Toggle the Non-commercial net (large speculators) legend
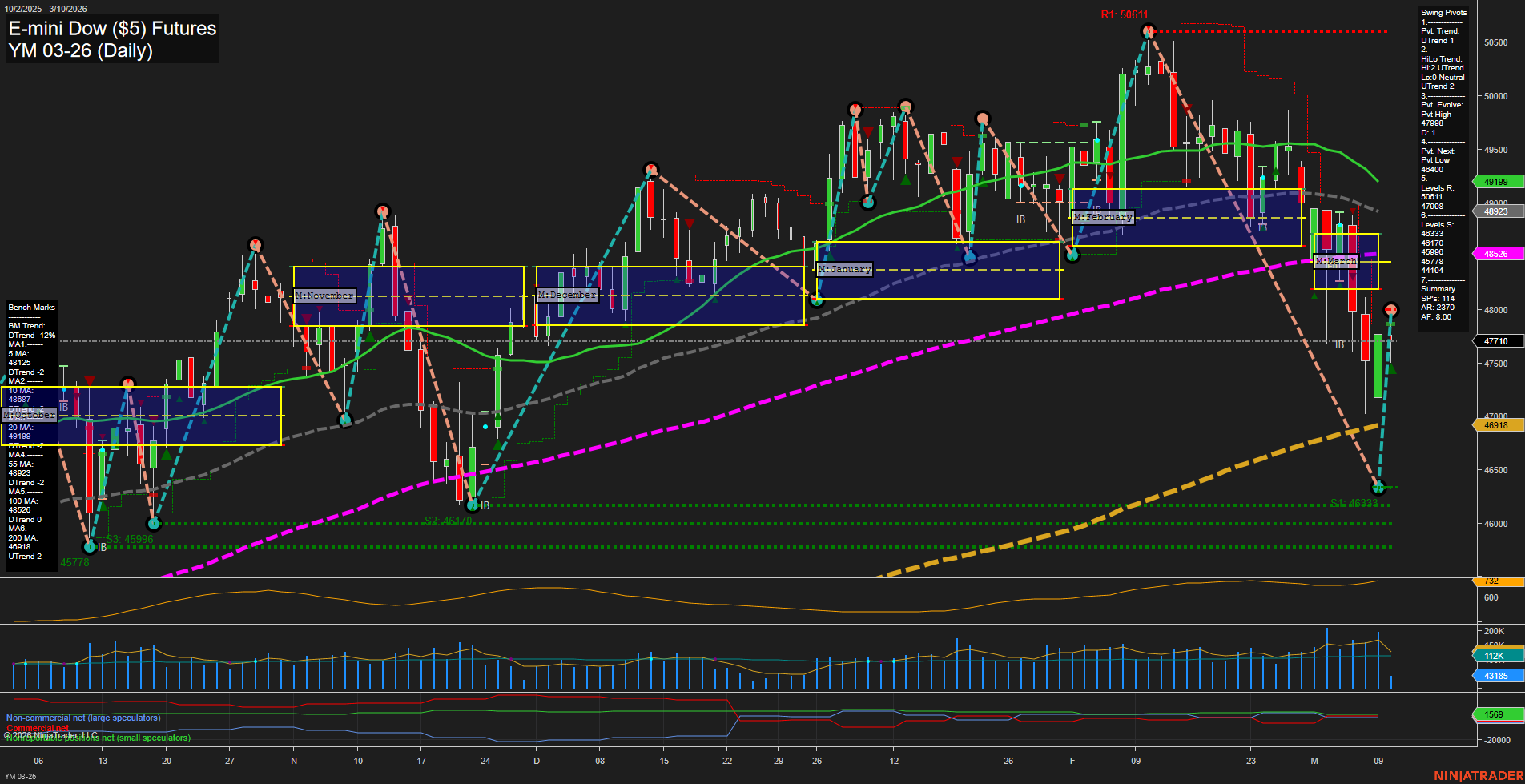Screen dimensions: 1525x784 pos(82,718)
